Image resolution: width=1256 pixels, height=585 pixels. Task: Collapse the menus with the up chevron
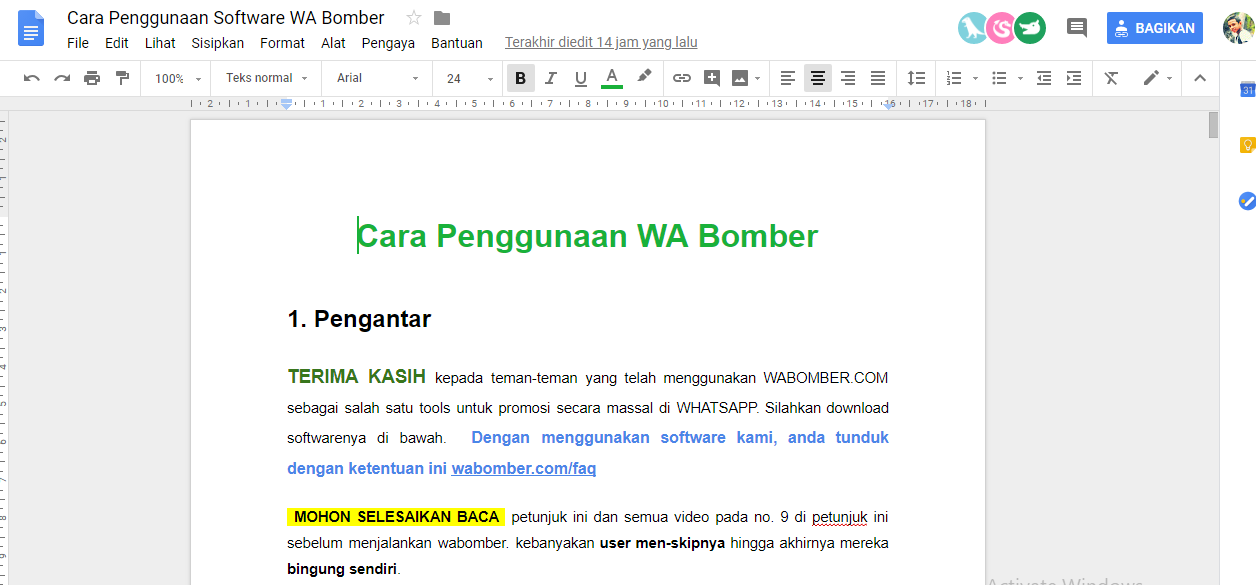(1200, 78)
